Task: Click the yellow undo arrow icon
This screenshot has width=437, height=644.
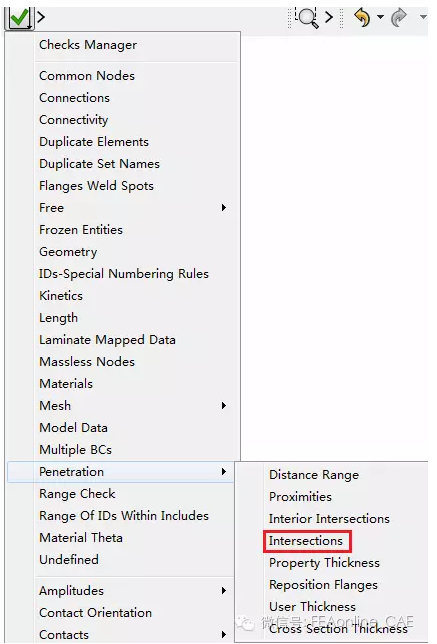Action: [362, 18]
